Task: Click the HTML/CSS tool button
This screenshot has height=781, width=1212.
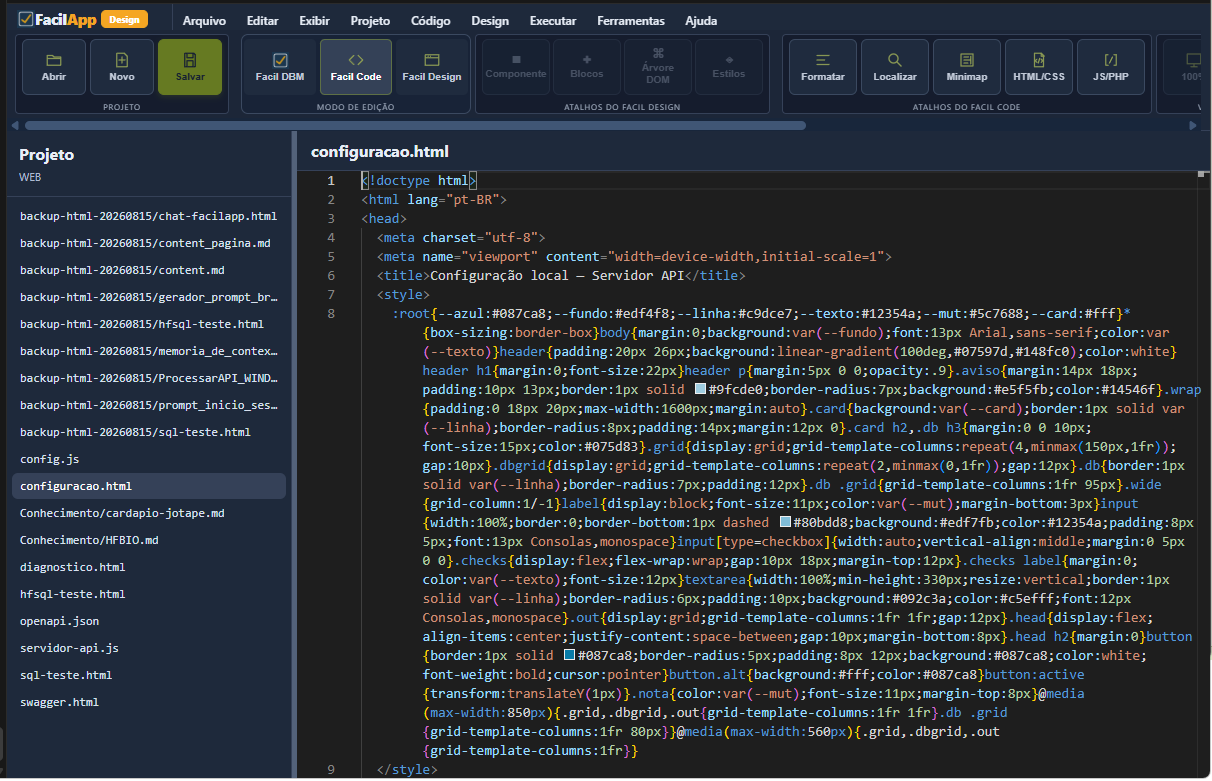Action: coord(1039,67)
